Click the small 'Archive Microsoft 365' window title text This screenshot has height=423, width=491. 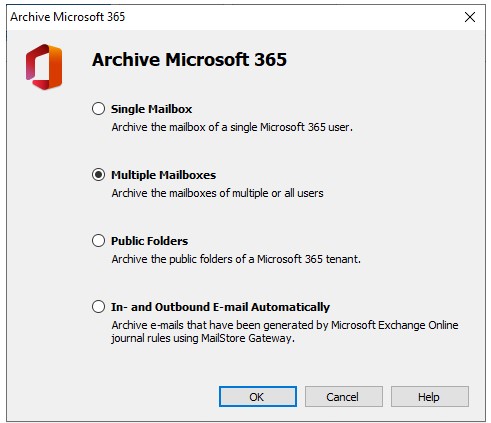tap(68, 17)
